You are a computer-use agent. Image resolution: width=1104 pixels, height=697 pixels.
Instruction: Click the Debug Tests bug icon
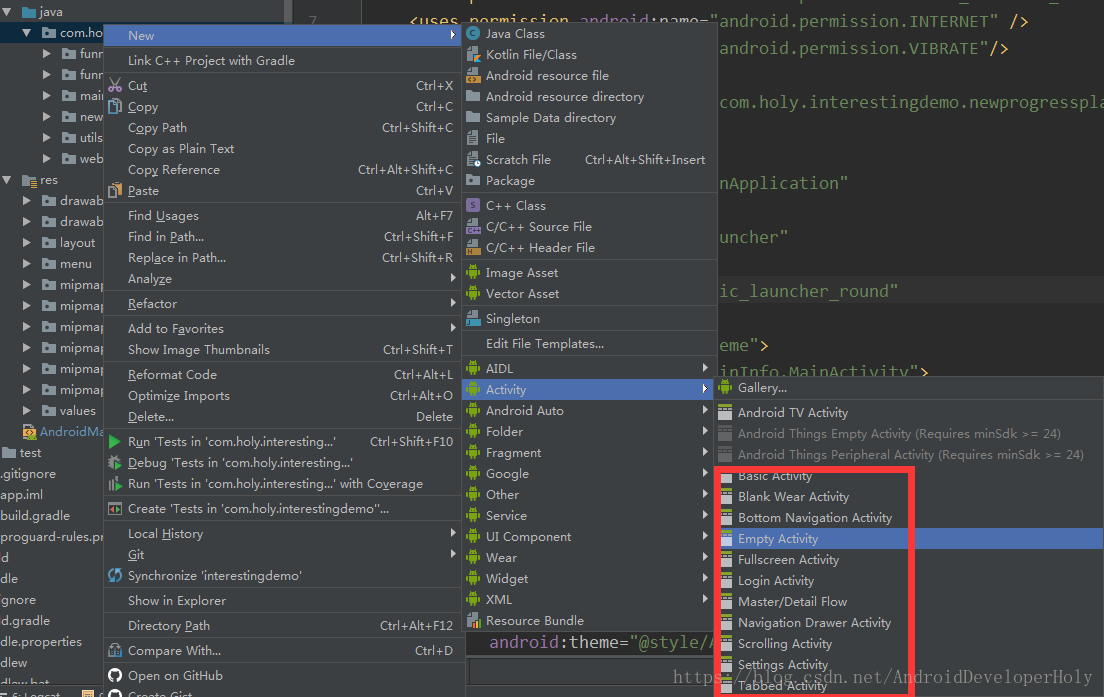pyautogui.click(x=115, y=463)
